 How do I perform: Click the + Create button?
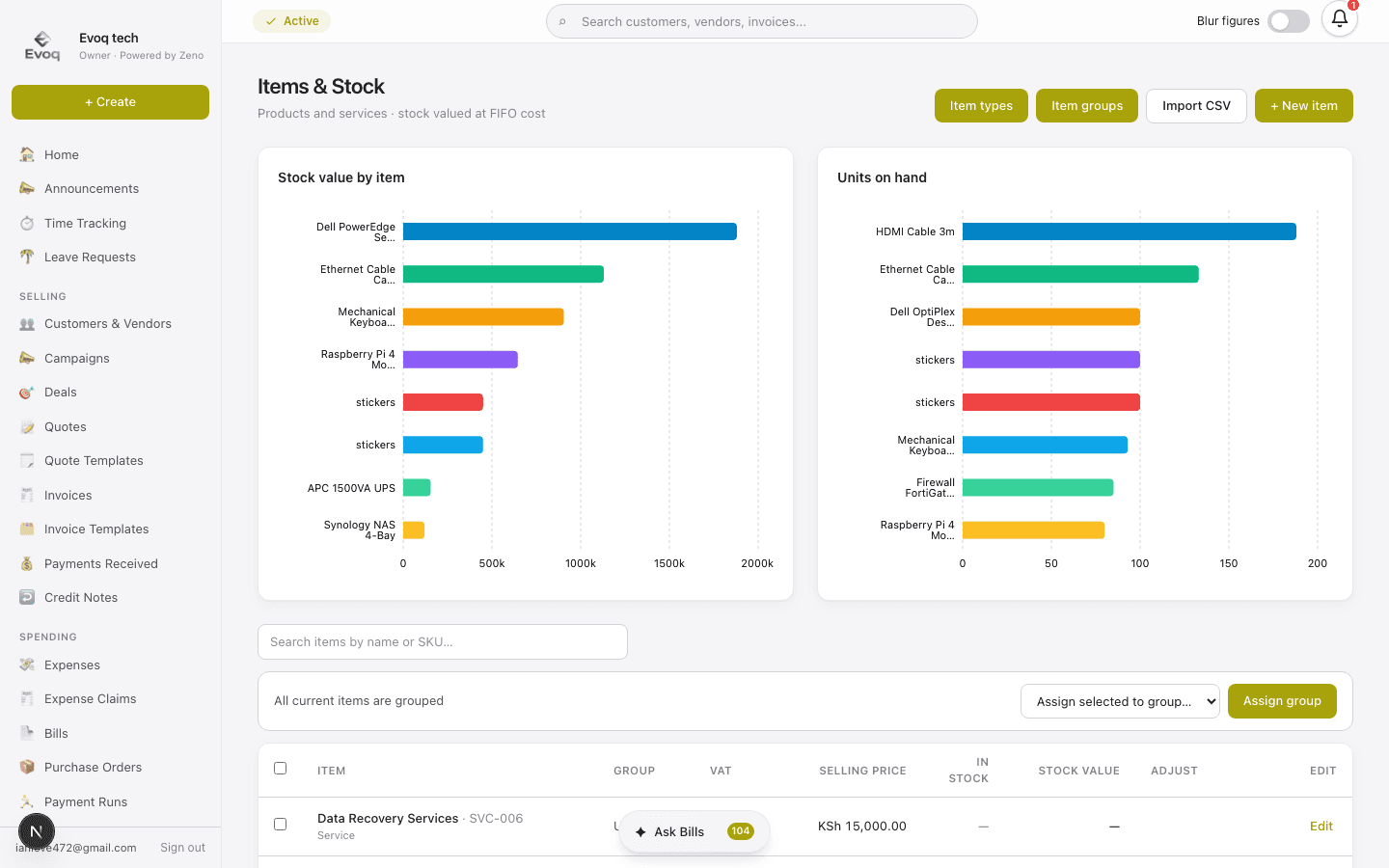[x=110, y=102]
